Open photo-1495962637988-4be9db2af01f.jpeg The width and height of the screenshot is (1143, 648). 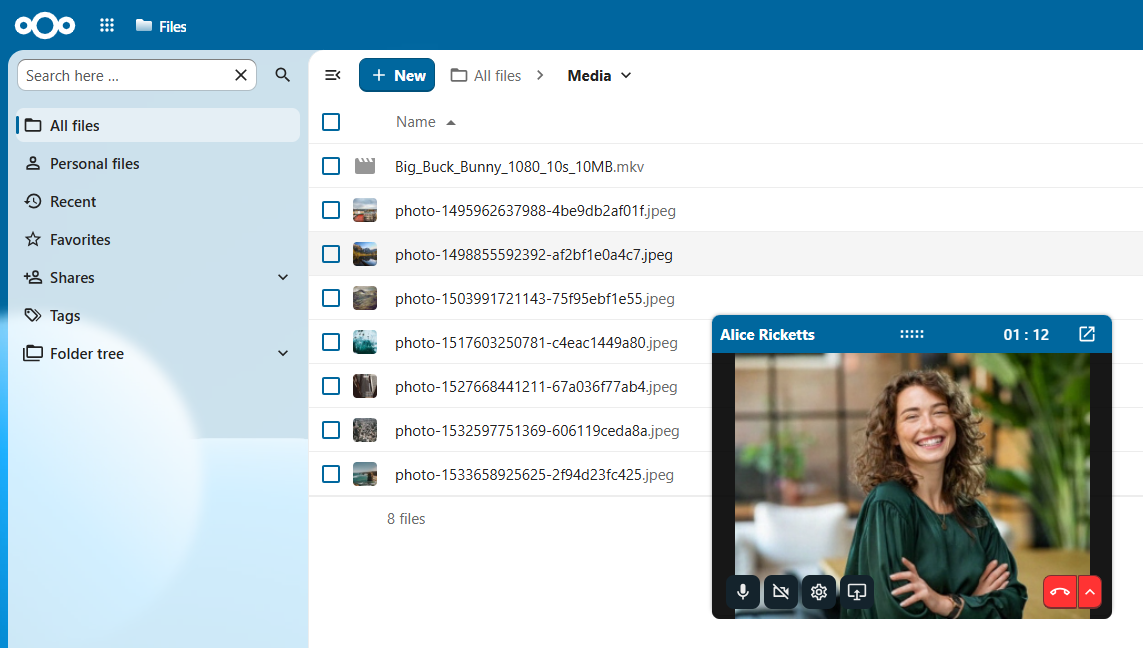[535, 211]
